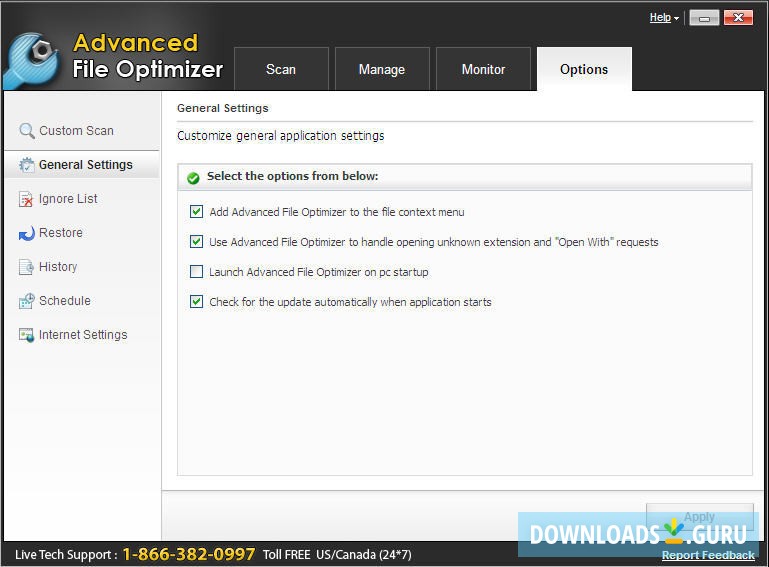Select General Settings in the sidebar

tap(81, 165)
